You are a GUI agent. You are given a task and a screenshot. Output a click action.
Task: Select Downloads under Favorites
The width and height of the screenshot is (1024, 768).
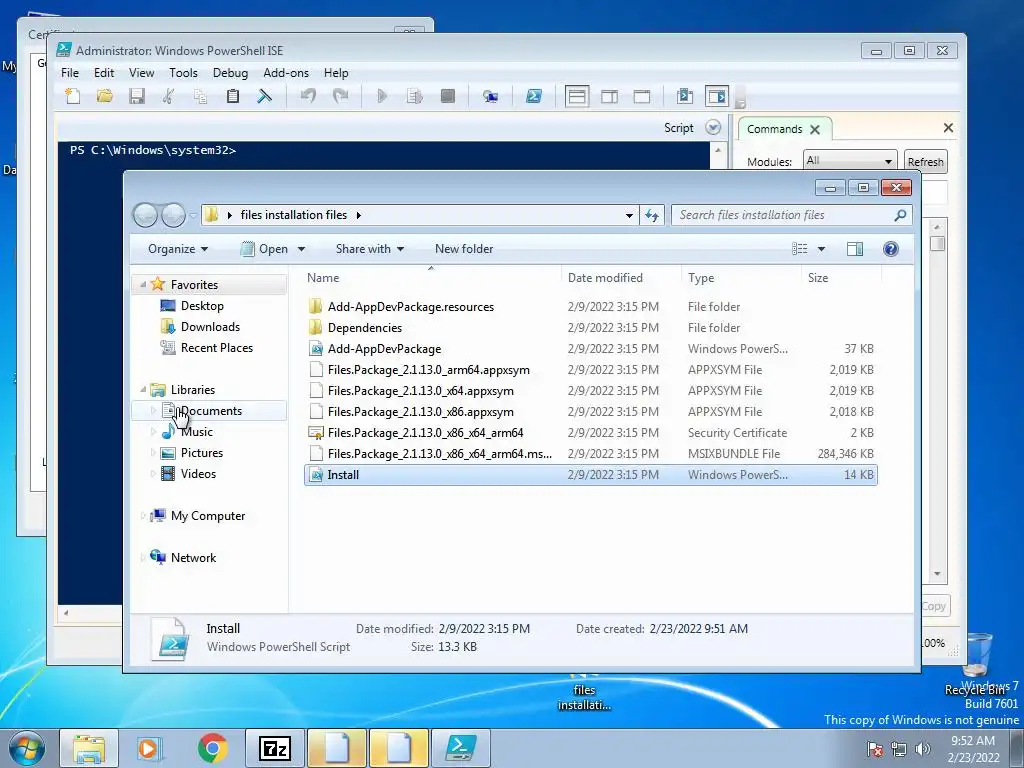210,327
